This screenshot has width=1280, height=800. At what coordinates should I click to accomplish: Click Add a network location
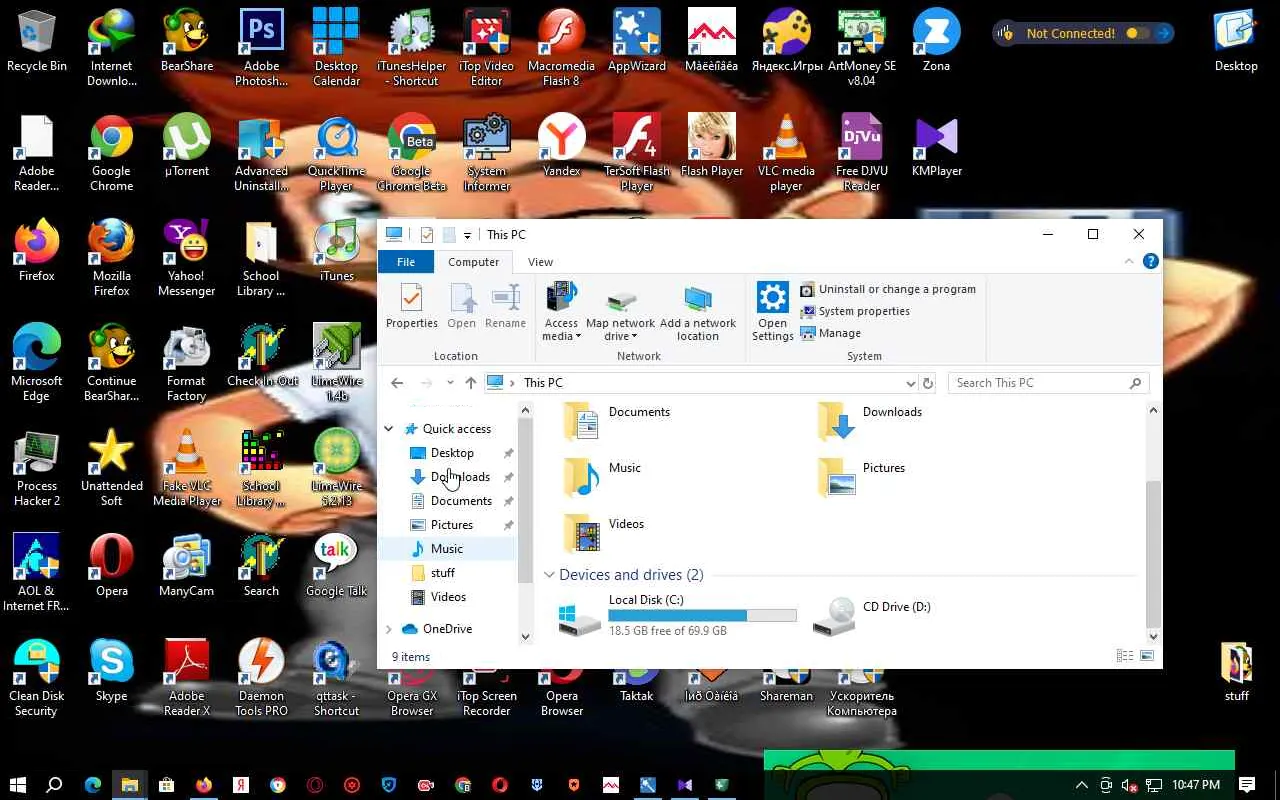pyautogui.click(x=698, y=312)
